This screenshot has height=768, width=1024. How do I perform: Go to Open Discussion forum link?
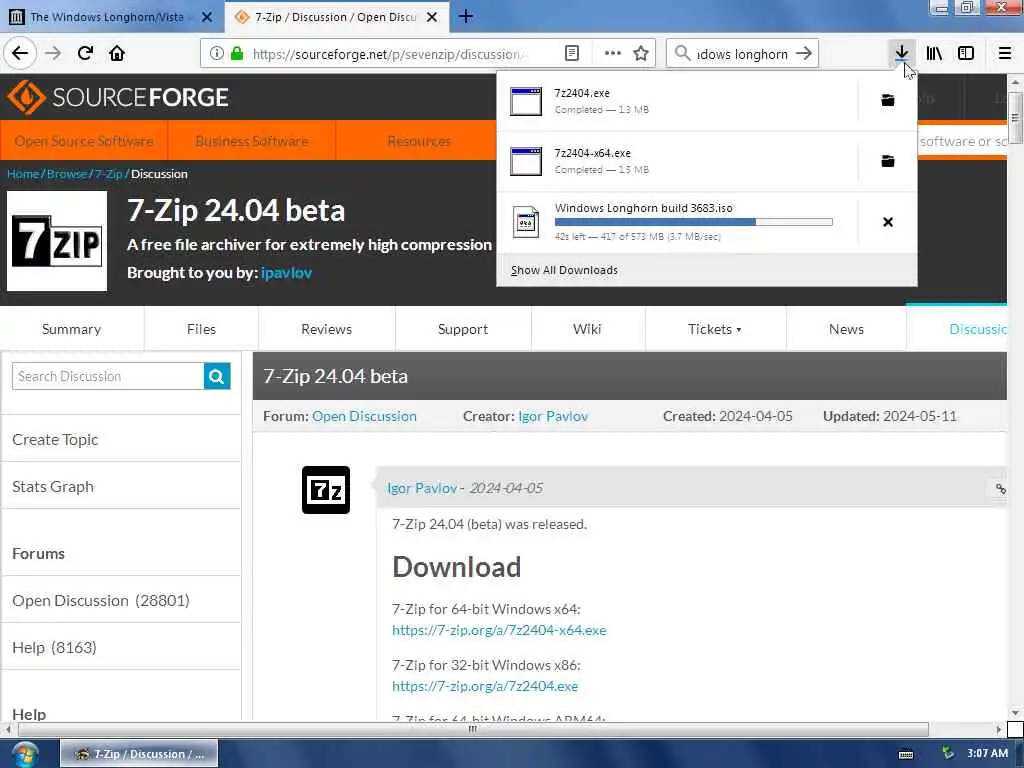tap(364, 416)
